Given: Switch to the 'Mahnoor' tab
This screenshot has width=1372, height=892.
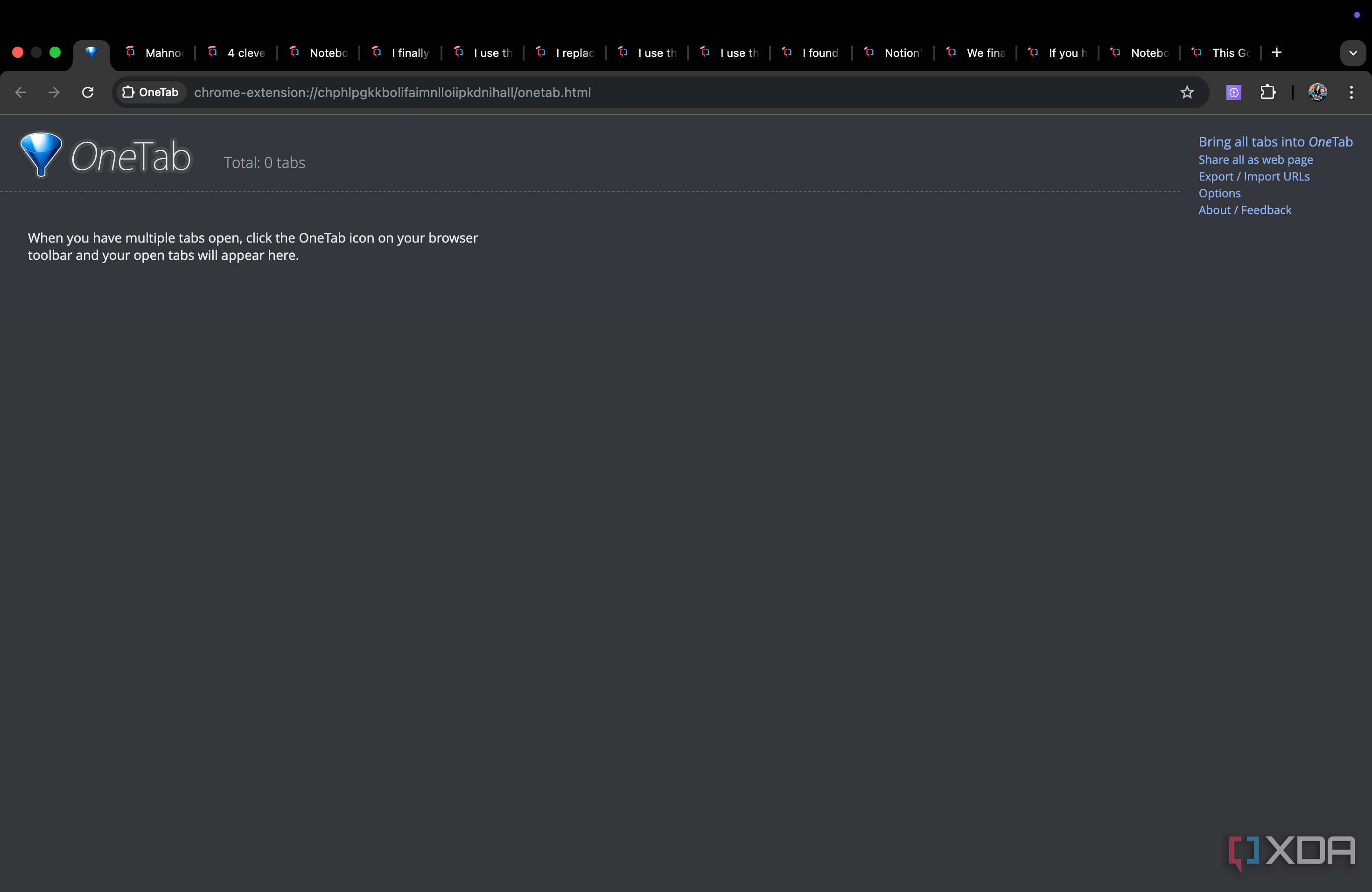Looking at the screenshot, I should 154,53.
